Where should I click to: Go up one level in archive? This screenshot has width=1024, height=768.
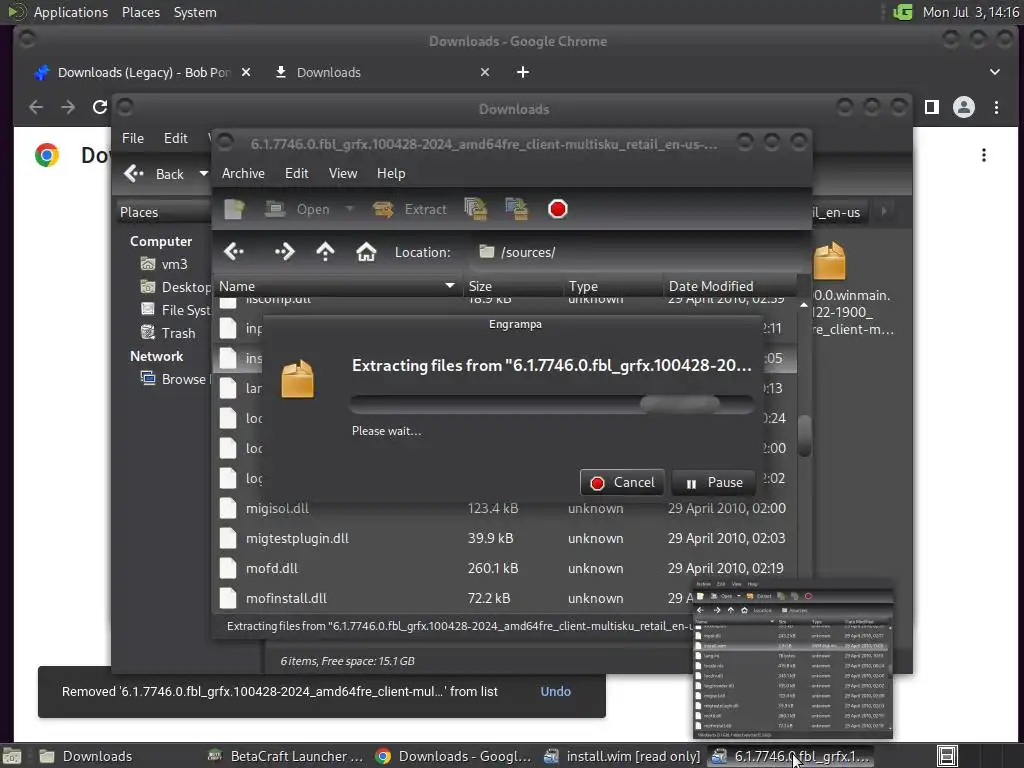(325, 252)
